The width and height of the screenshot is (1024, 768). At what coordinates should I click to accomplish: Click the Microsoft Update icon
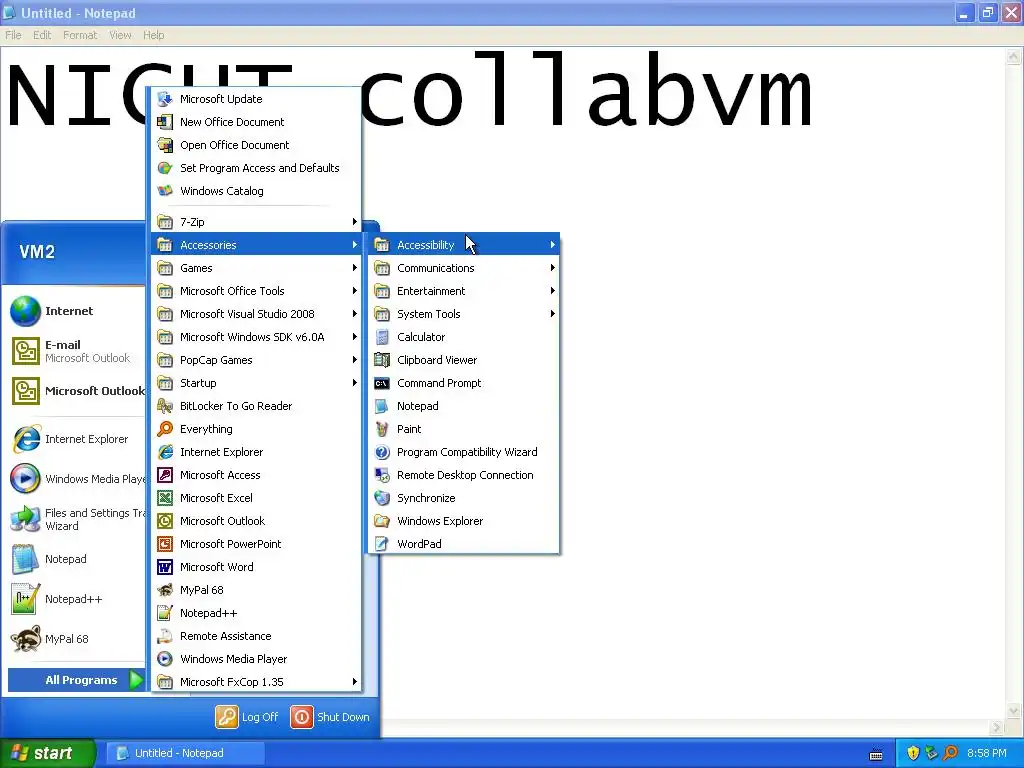(165, 99)
